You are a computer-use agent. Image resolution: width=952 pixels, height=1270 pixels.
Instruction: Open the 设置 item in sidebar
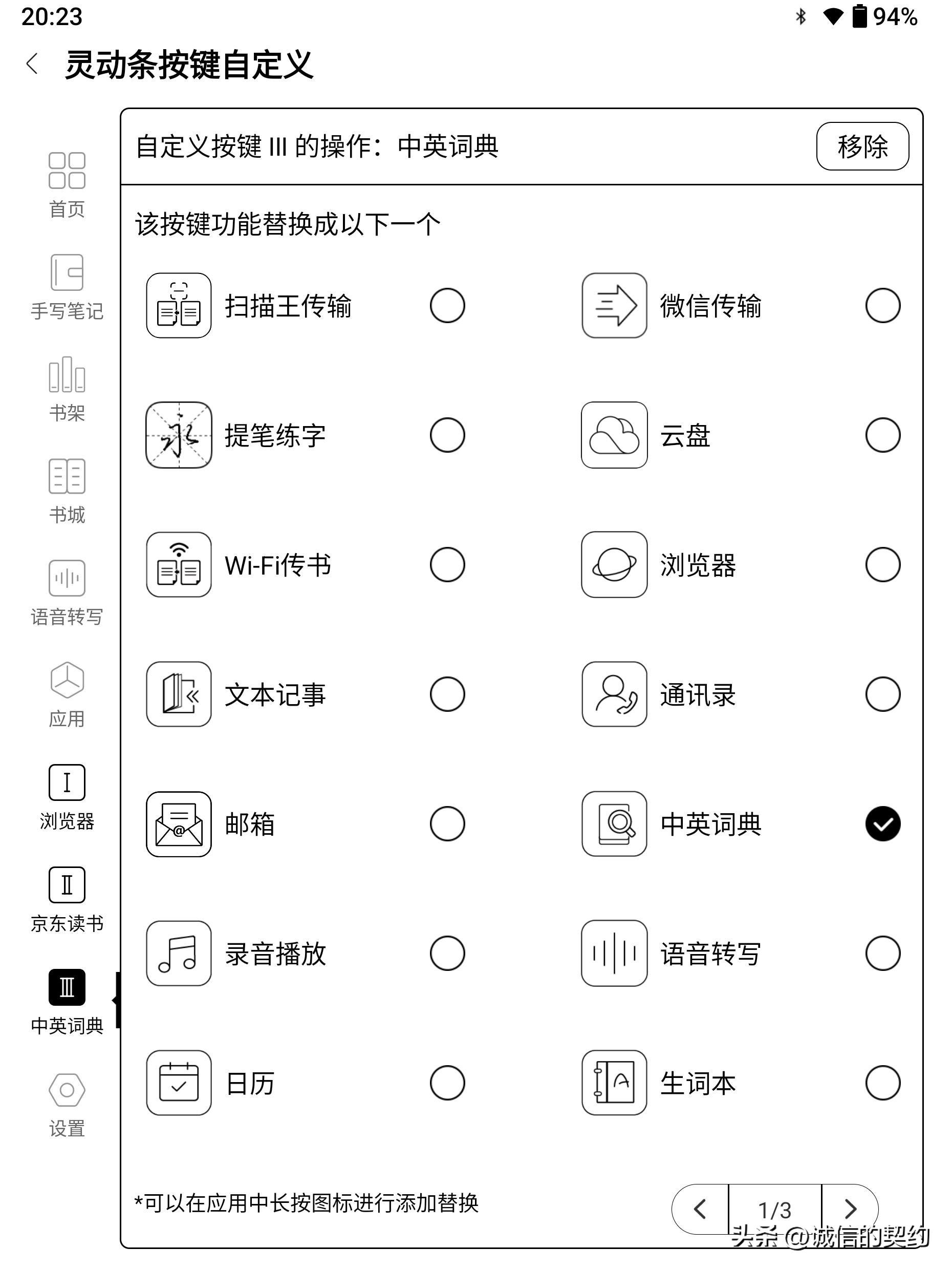[x=67, y=1104]
